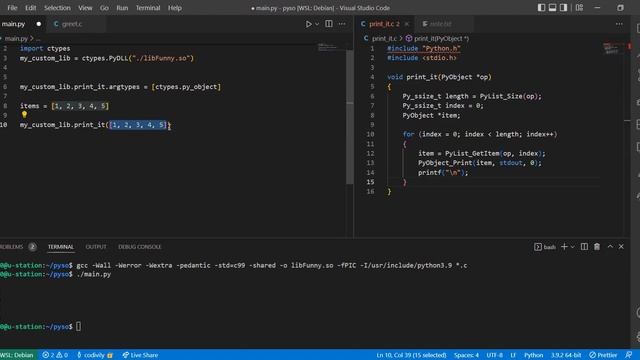Show errors and warnings in status bar
This screenshot has height=360, width=640.
(55, 355)
